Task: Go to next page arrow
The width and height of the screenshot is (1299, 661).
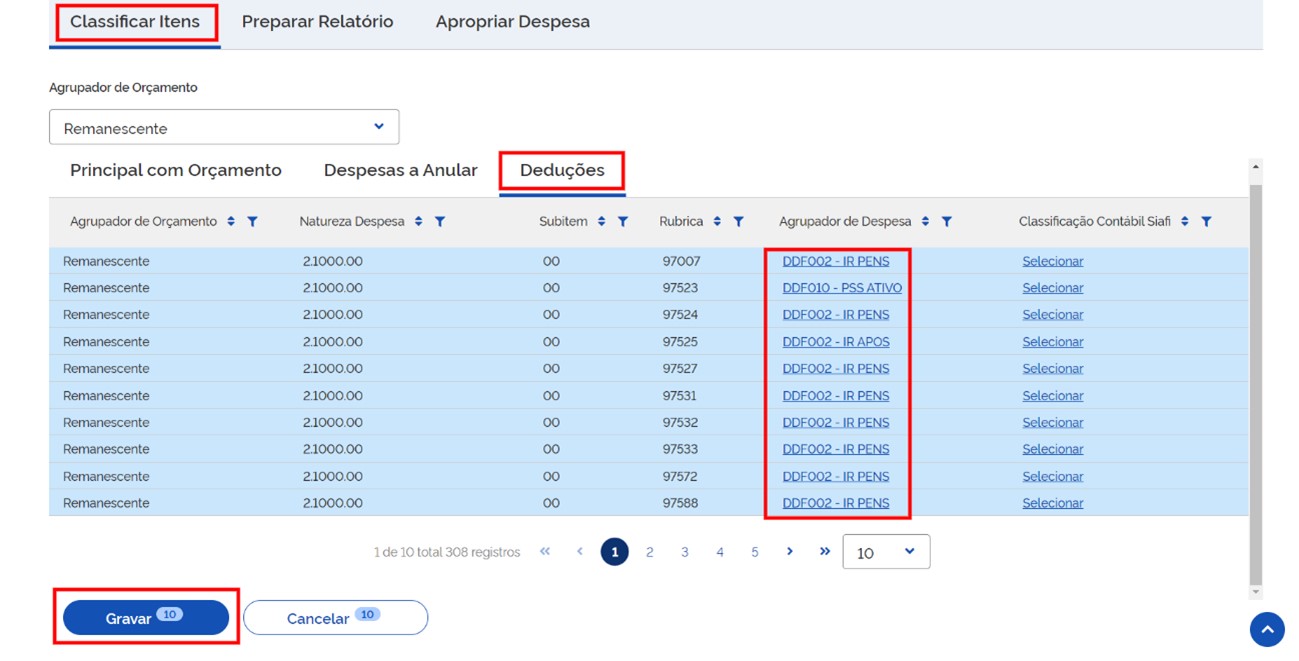Action: click(x=789, y=551)
